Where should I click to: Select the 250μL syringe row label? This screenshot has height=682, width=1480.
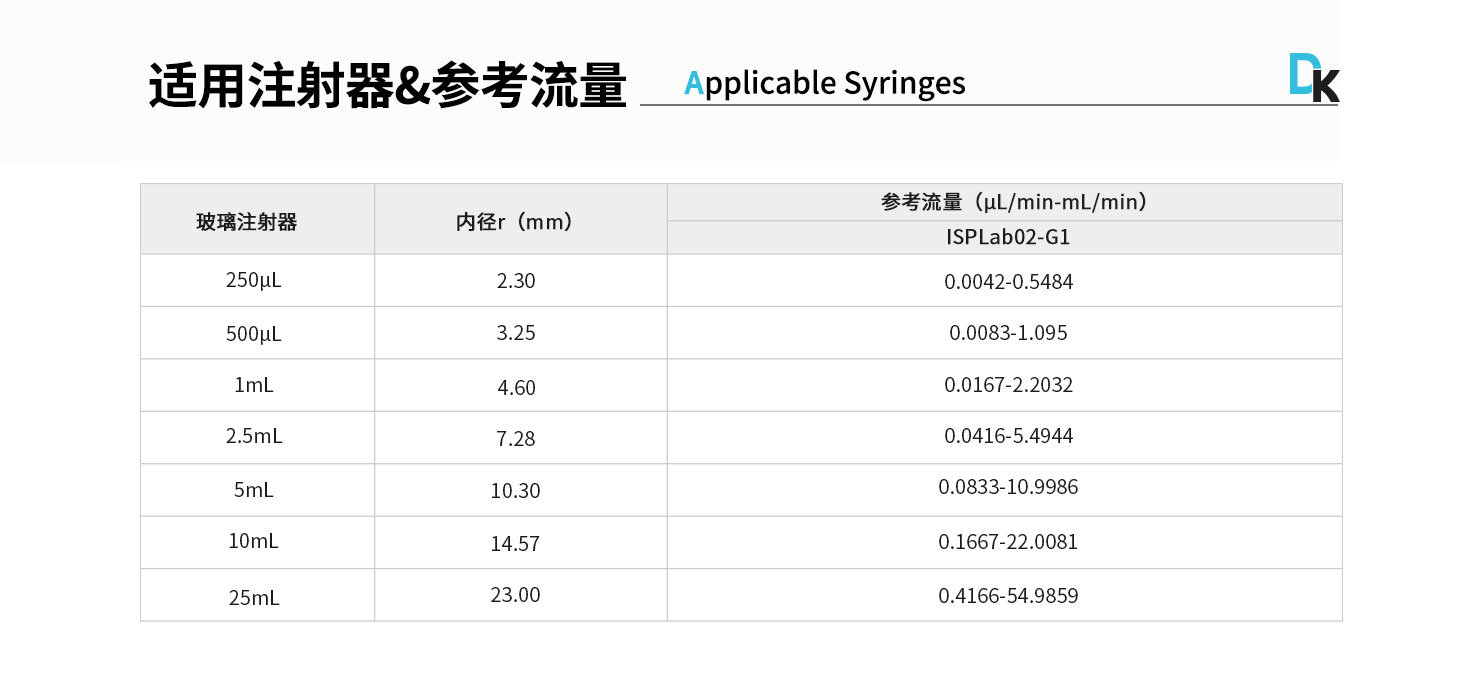click(x=254, y=281)
